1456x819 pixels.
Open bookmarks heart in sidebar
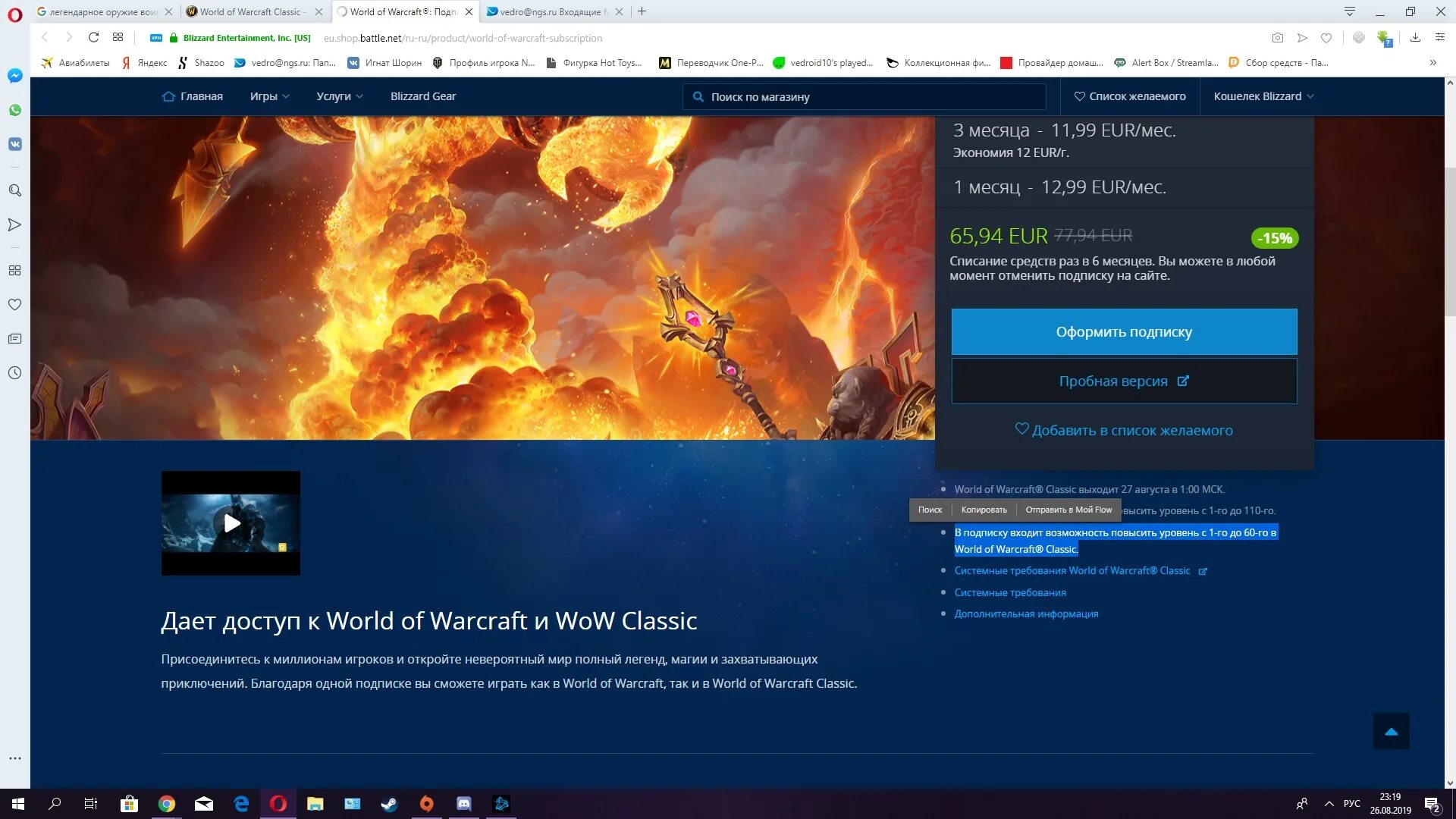tap(15, 304)
